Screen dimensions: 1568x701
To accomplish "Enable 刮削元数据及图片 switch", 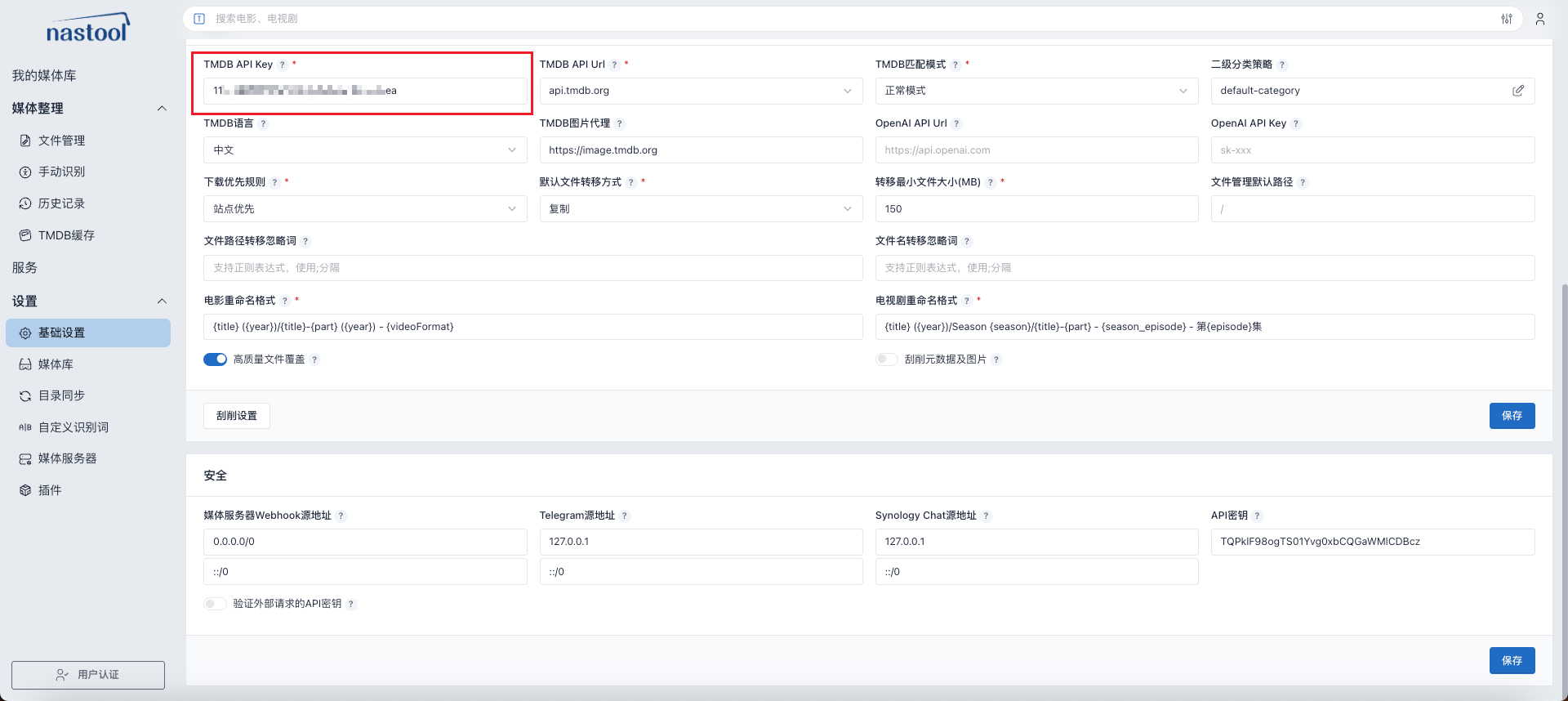I will 887,359.
